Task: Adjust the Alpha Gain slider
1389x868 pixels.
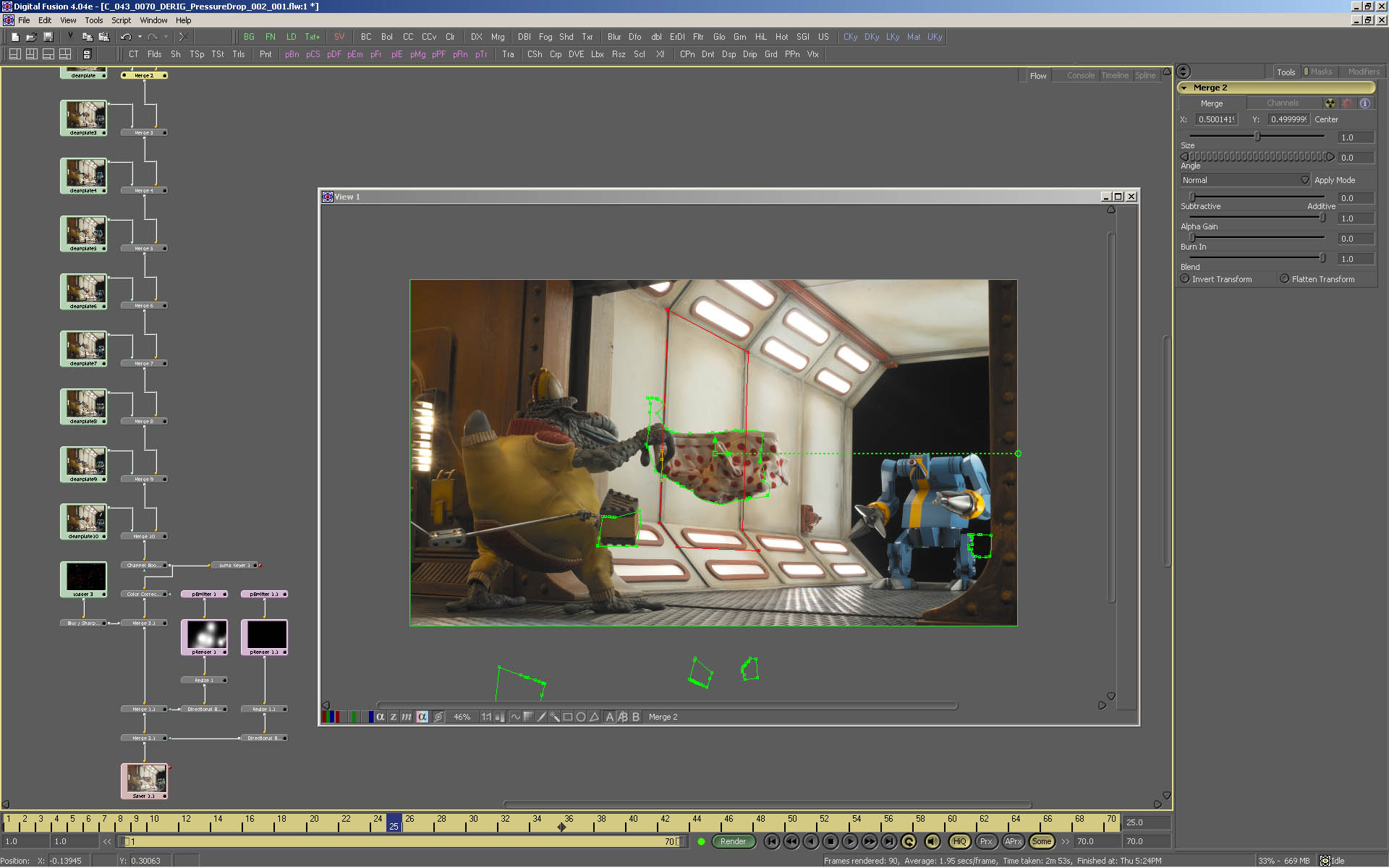Action: pos(1257,217)
